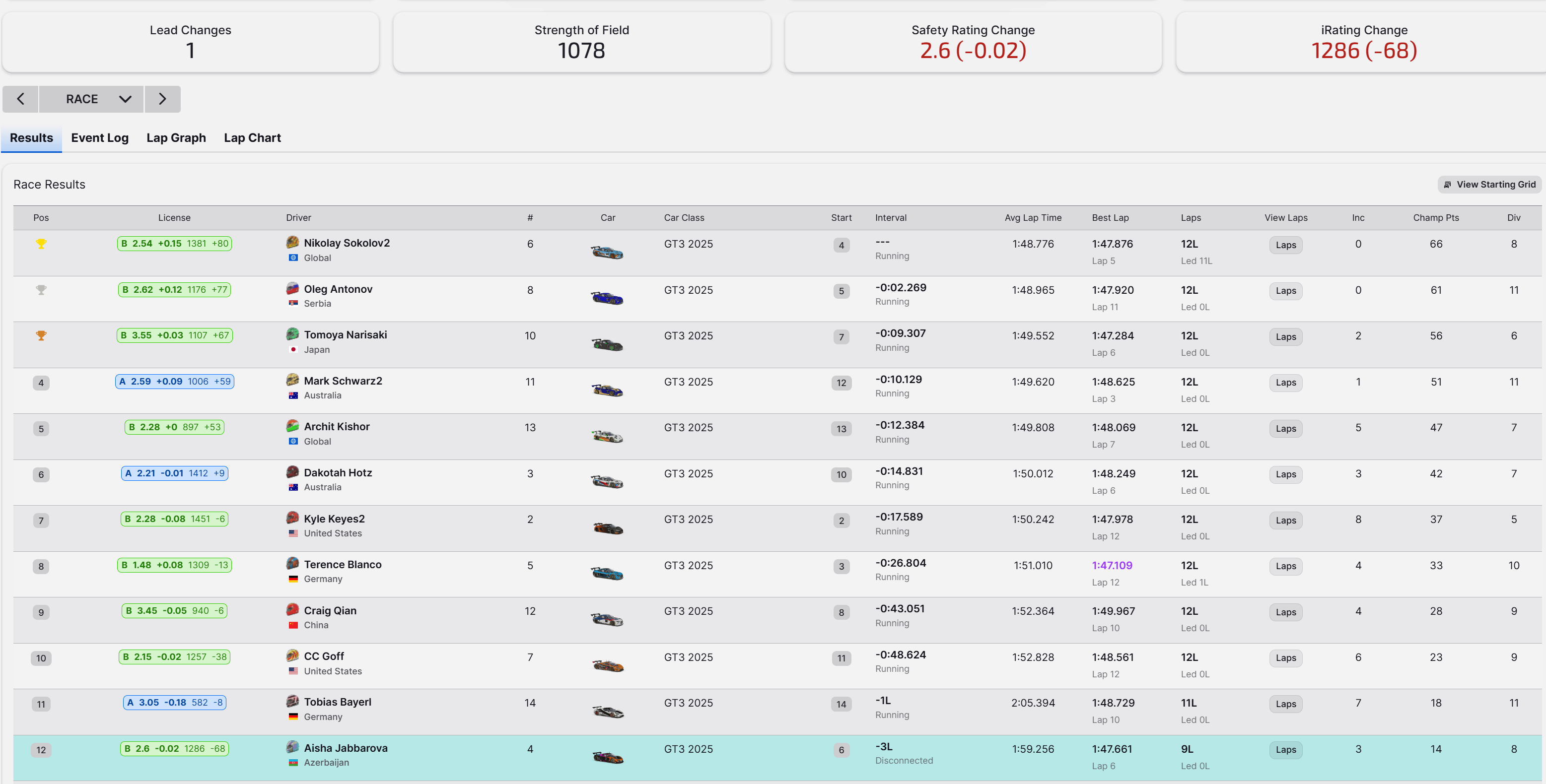Click the silver trophy icon for second place
This screenshot has height=784, width=1546.
pos(41,290)
